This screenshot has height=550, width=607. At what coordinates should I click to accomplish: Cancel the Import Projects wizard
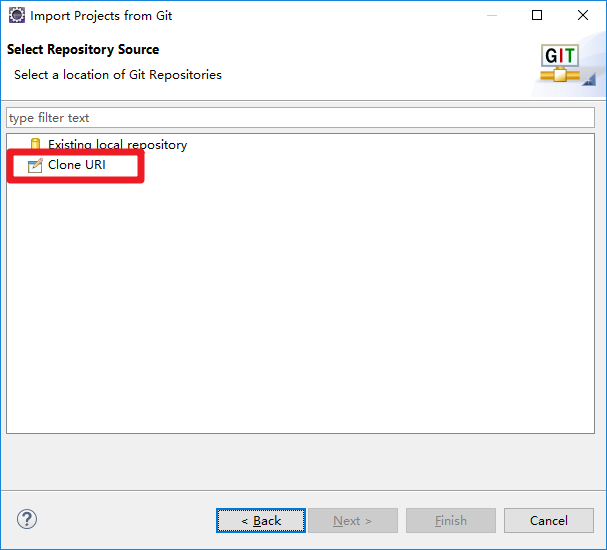pyautogui.click(x=549, y=521)
